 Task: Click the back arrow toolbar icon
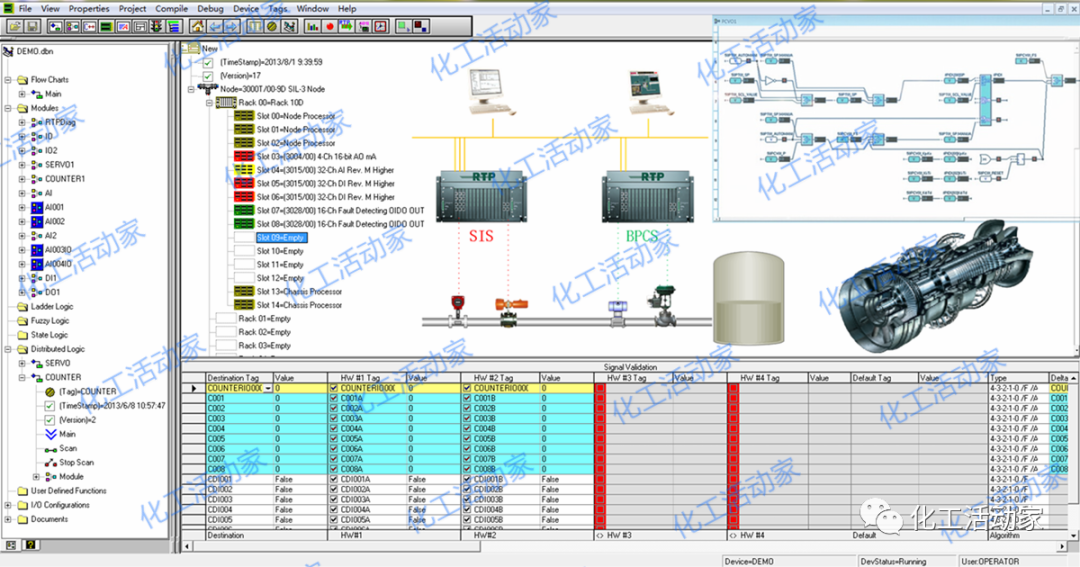(x=215, y=26)
